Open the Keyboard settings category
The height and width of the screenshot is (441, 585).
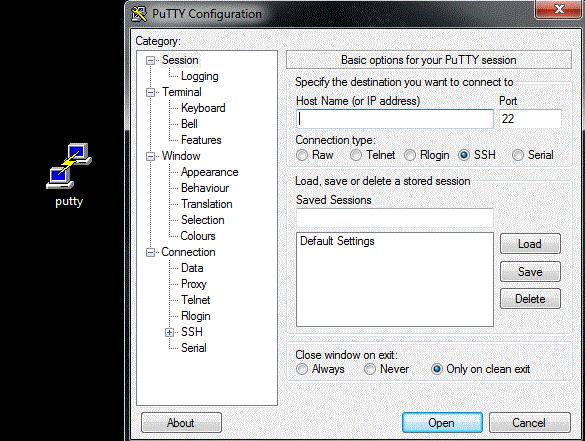coord(203,108)
